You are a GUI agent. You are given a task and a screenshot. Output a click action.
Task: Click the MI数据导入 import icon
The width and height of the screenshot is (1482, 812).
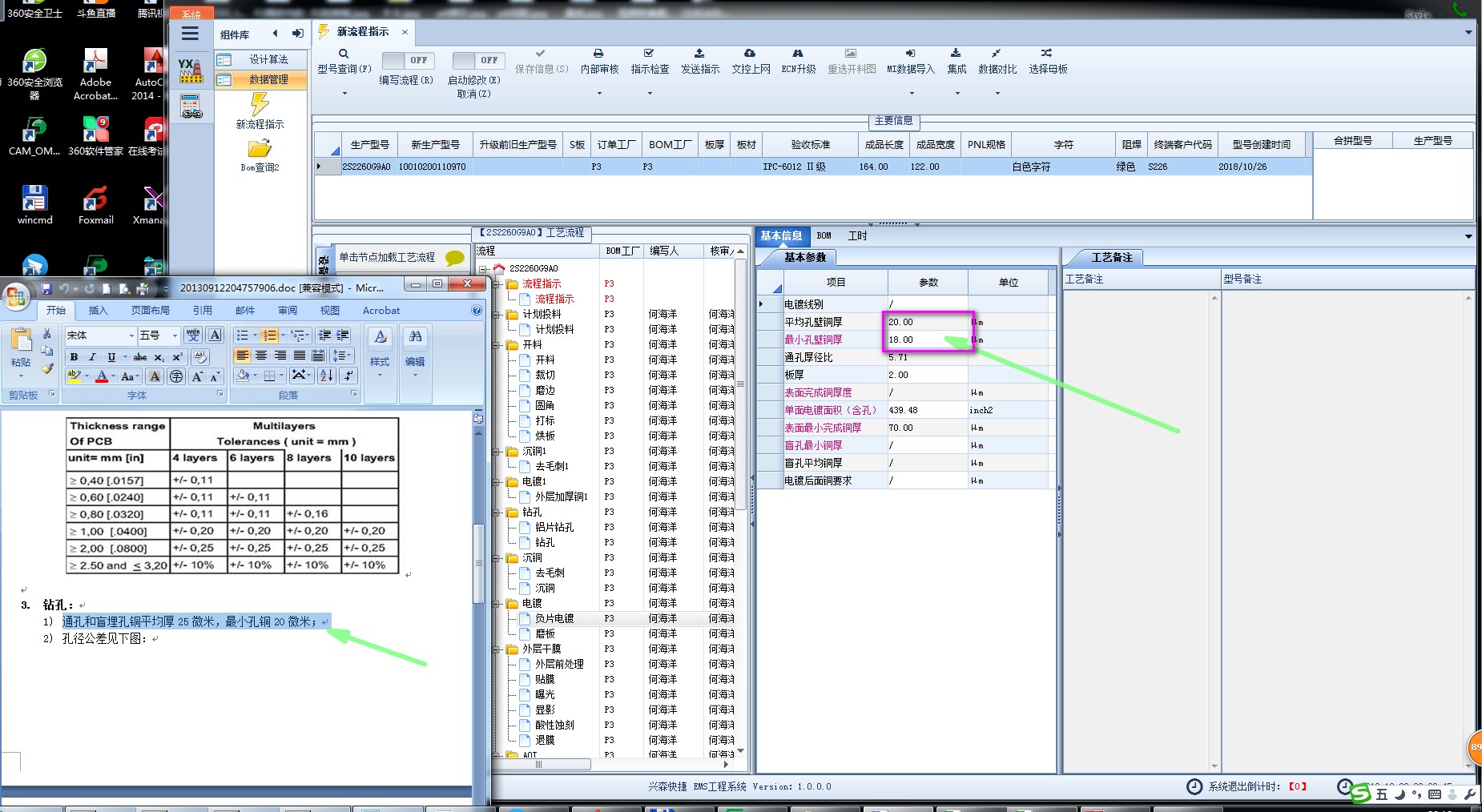[911, 53]
